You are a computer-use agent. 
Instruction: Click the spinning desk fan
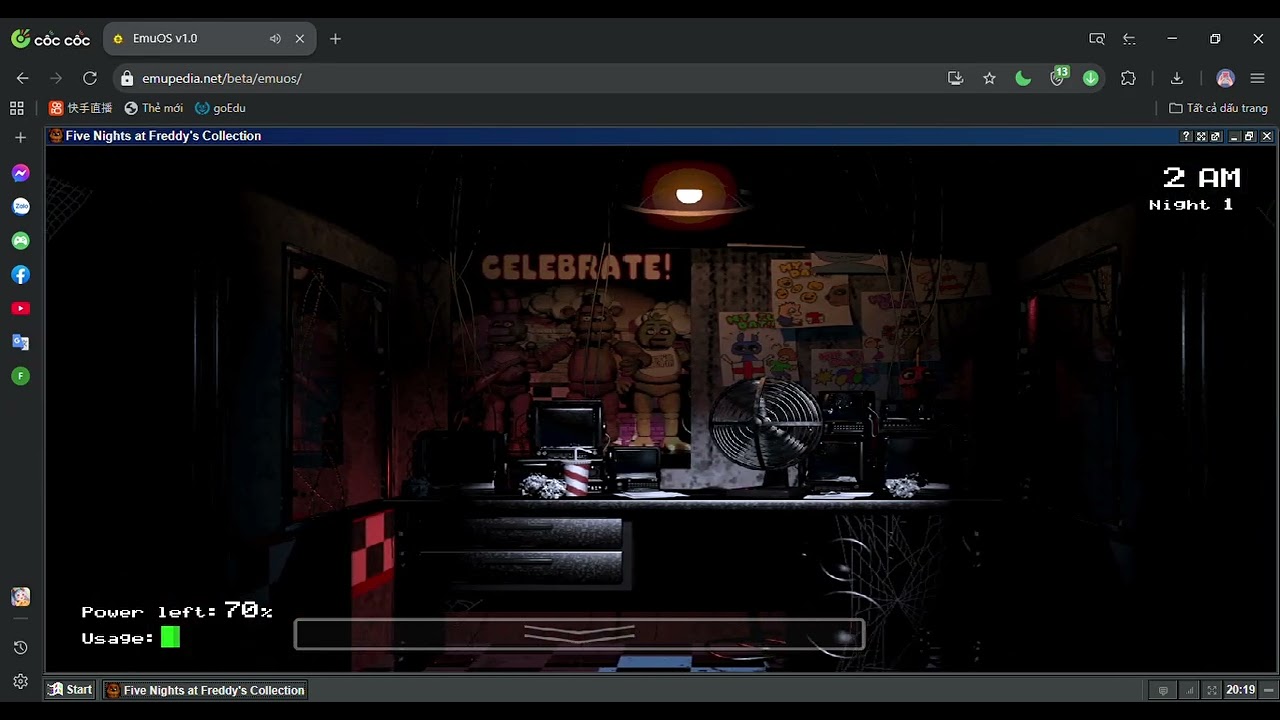[765, 423]
